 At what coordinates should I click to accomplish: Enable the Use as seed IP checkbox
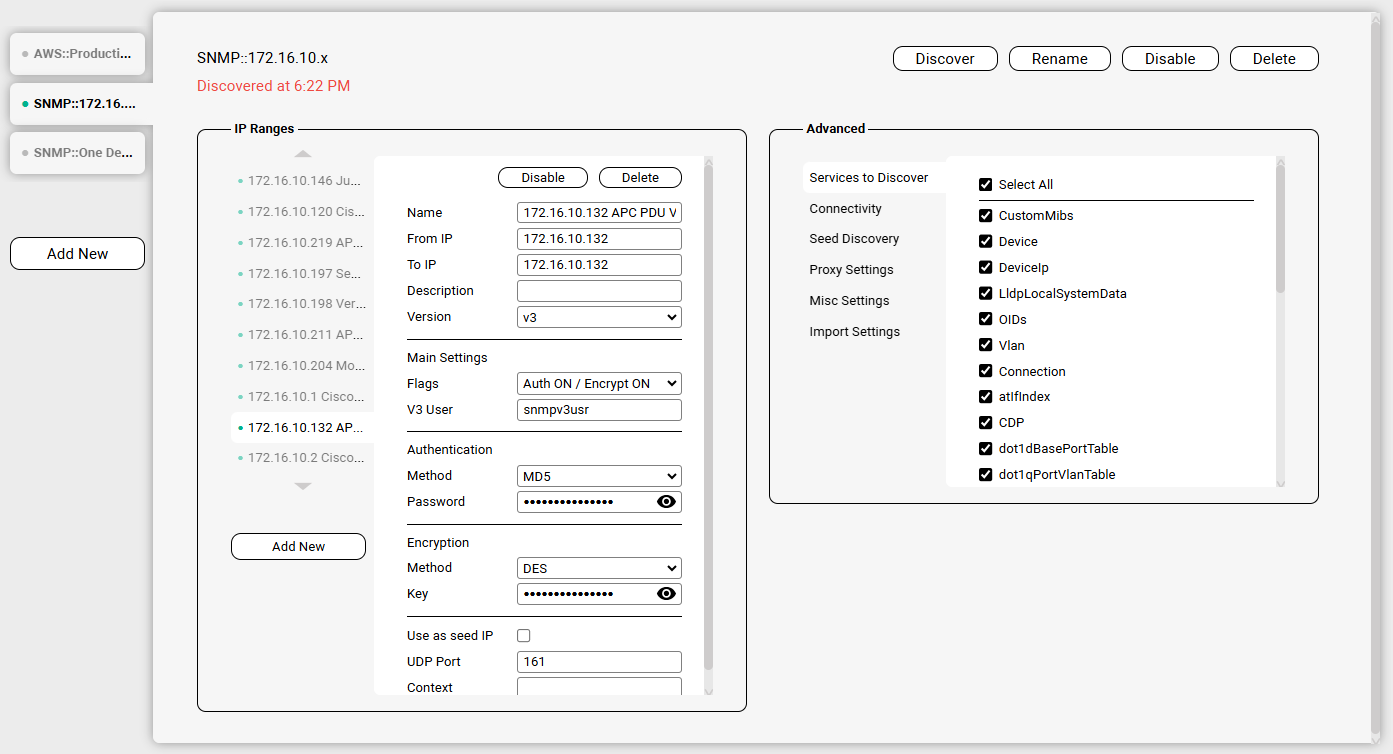click(523, 636)
